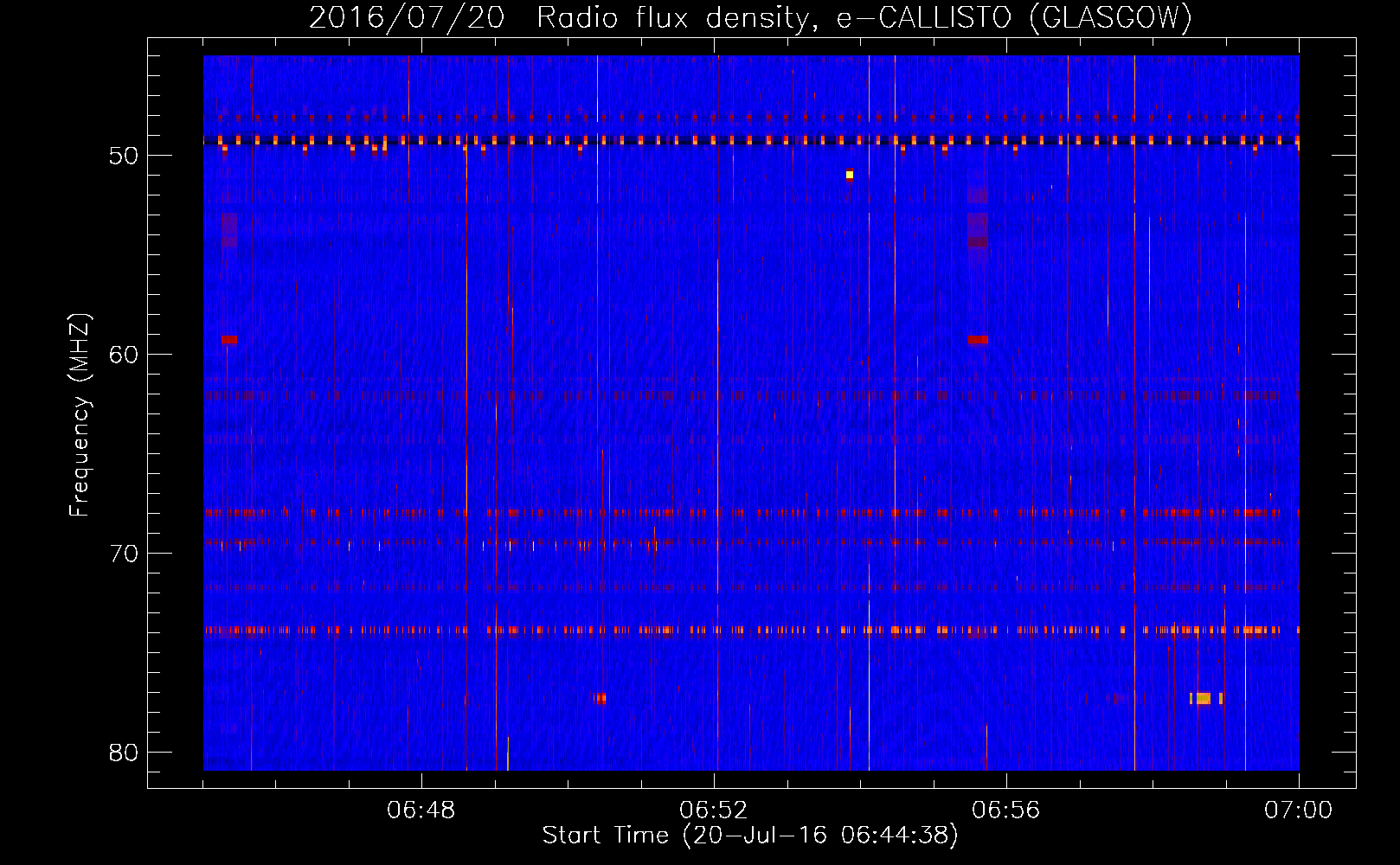Select the yellow-orange burst near 77 MHz

point(1205,699)
